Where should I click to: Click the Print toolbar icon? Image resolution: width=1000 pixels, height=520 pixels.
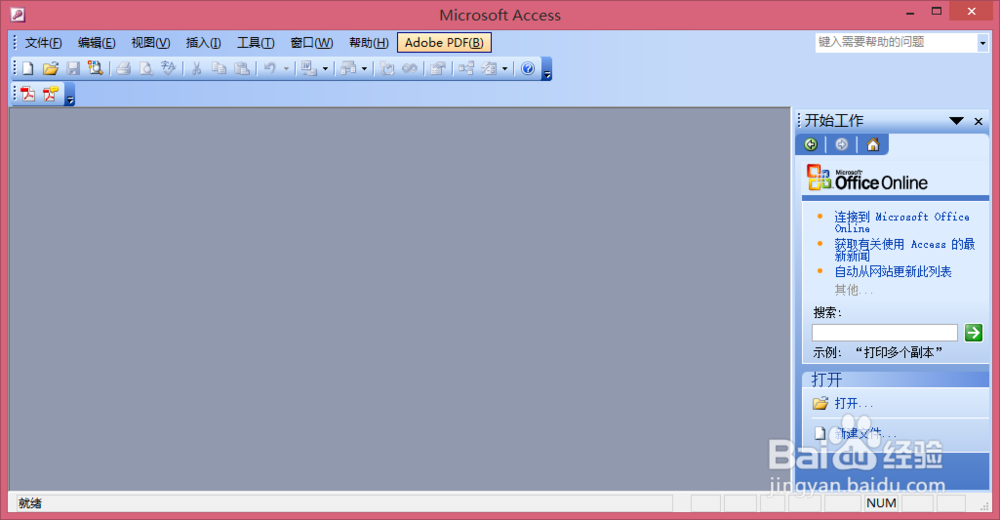point(124,68)
